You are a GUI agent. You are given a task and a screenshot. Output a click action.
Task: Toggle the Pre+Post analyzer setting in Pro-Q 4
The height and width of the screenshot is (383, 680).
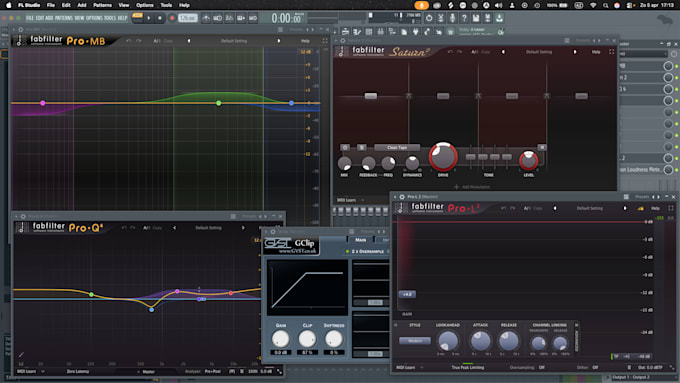pyautogui.click(x=213, y=371)
